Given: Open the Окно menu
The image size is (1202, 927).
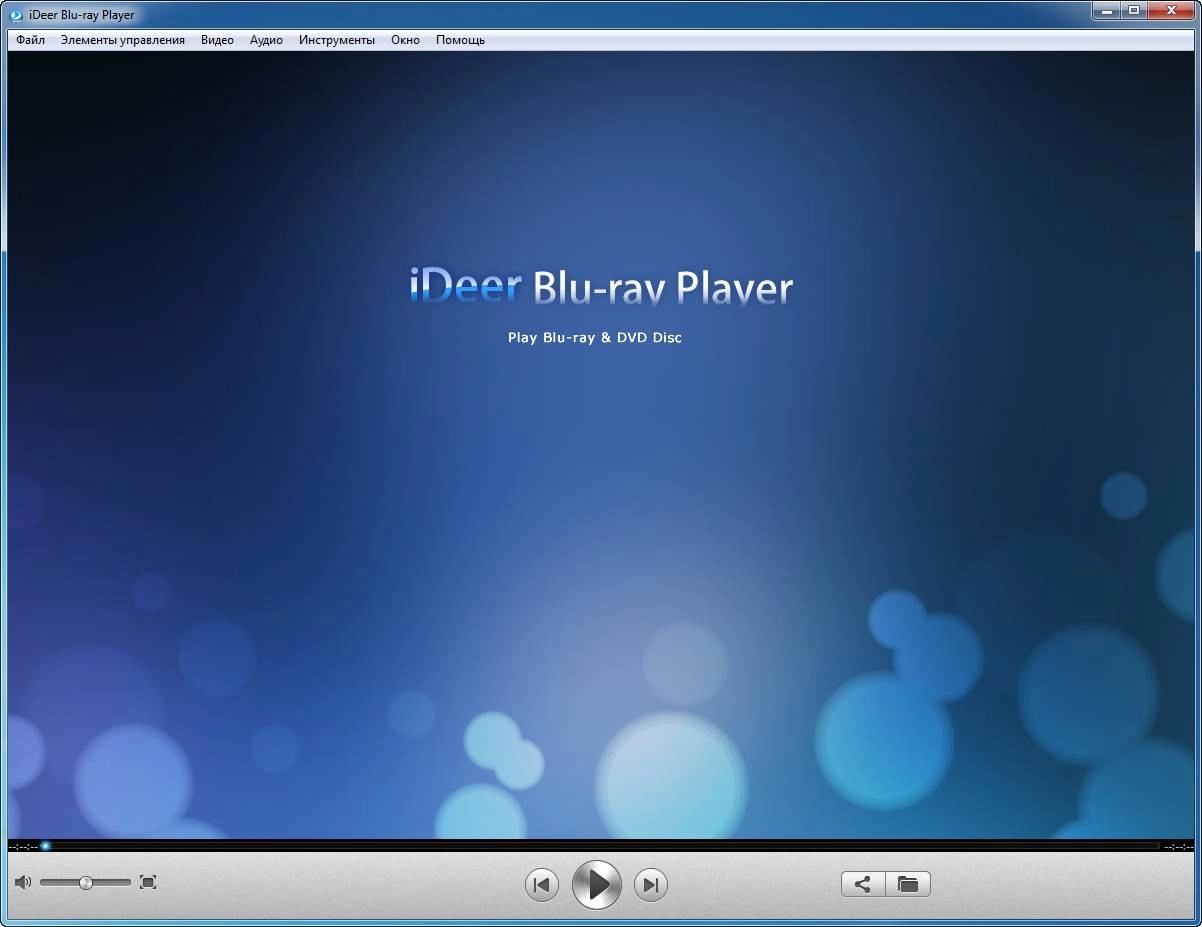Looking at the screenshot, I should (x=405, y=40).
